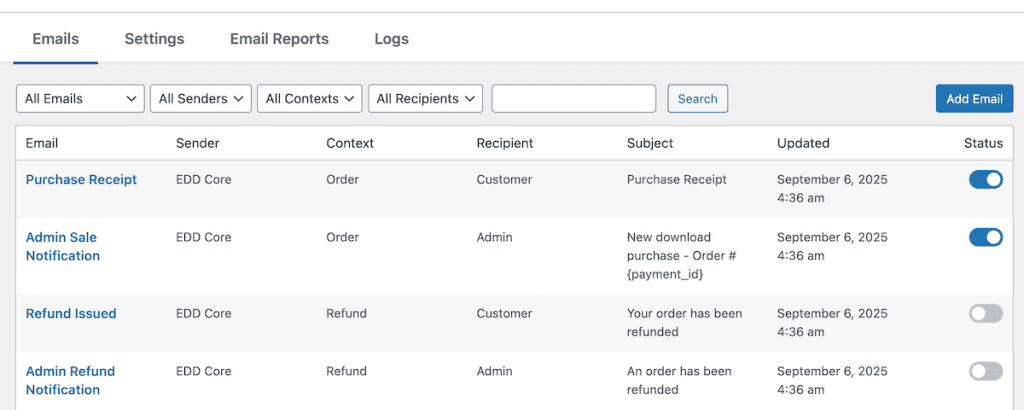Click EDD Core sender in Refund Issued row

point(204,313)
